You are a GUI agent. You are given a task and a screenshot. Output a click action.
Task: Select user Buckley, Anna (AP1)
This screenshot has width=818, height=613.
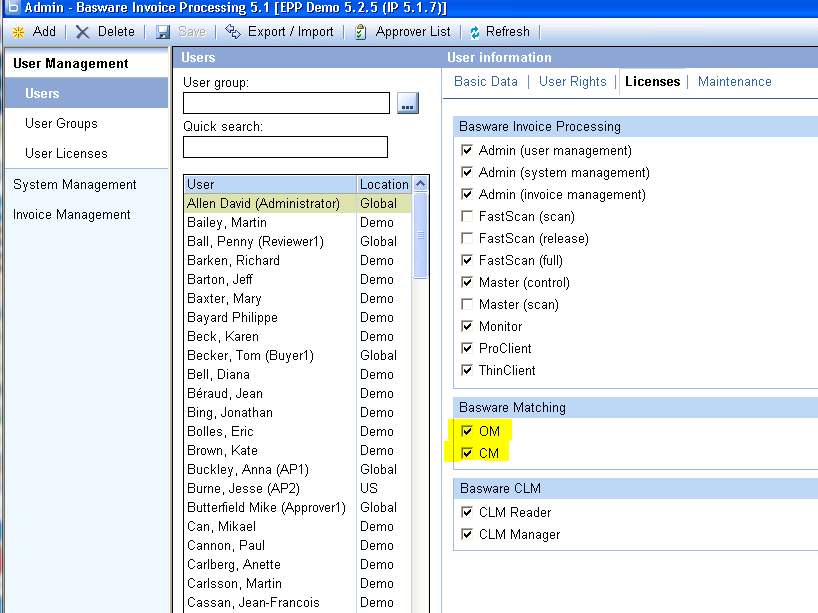tap(298, 470)
